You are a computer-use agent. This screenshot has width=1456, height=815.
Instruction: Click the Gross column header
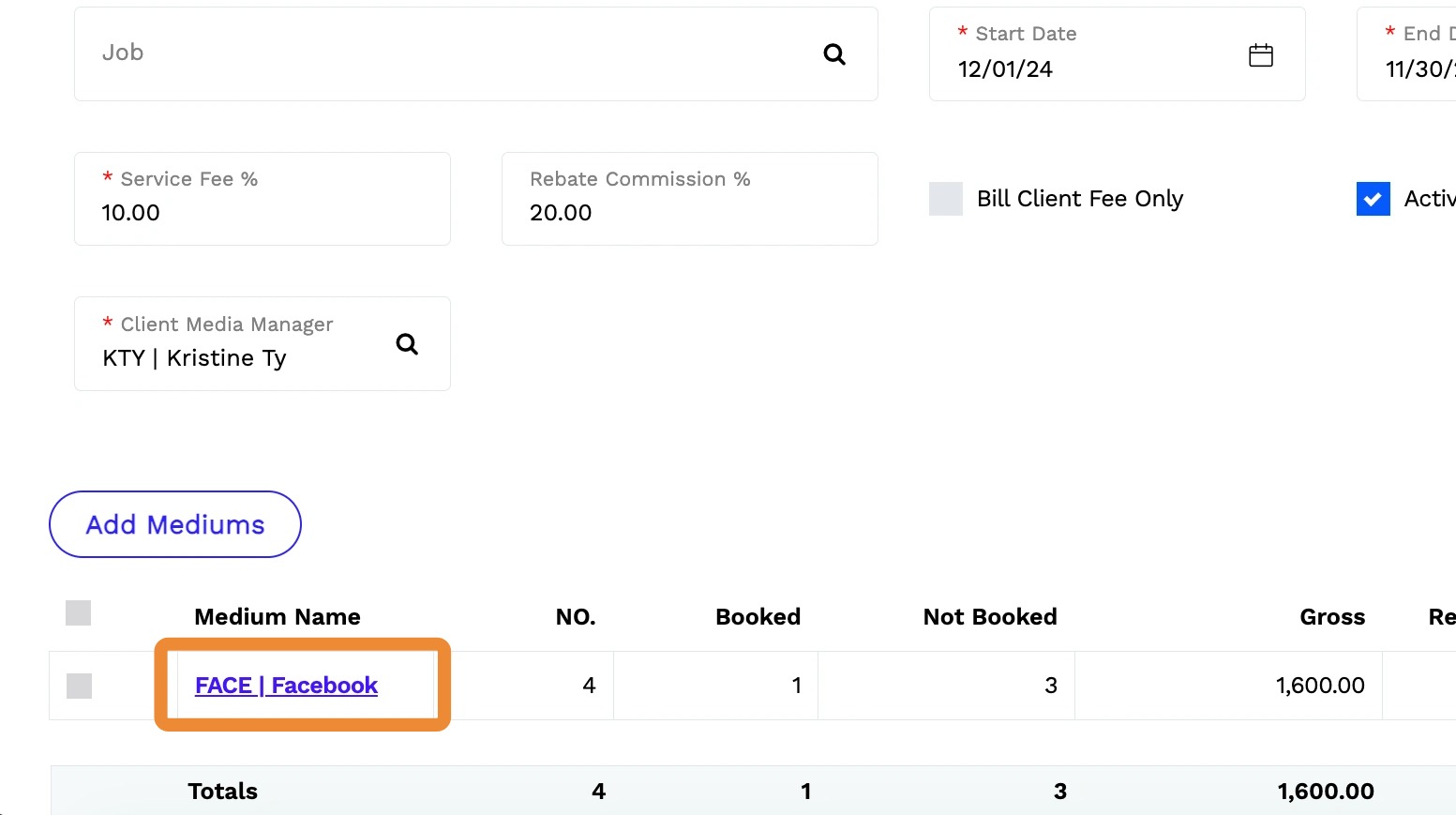click(x=1331, y=616)
